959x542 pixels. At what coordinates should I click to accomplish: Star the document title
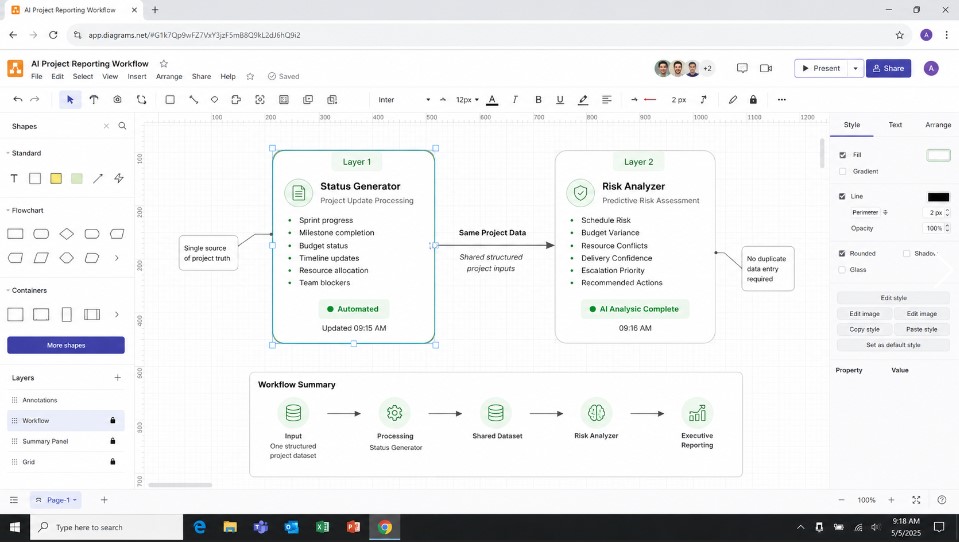click(x=164, y=64)
